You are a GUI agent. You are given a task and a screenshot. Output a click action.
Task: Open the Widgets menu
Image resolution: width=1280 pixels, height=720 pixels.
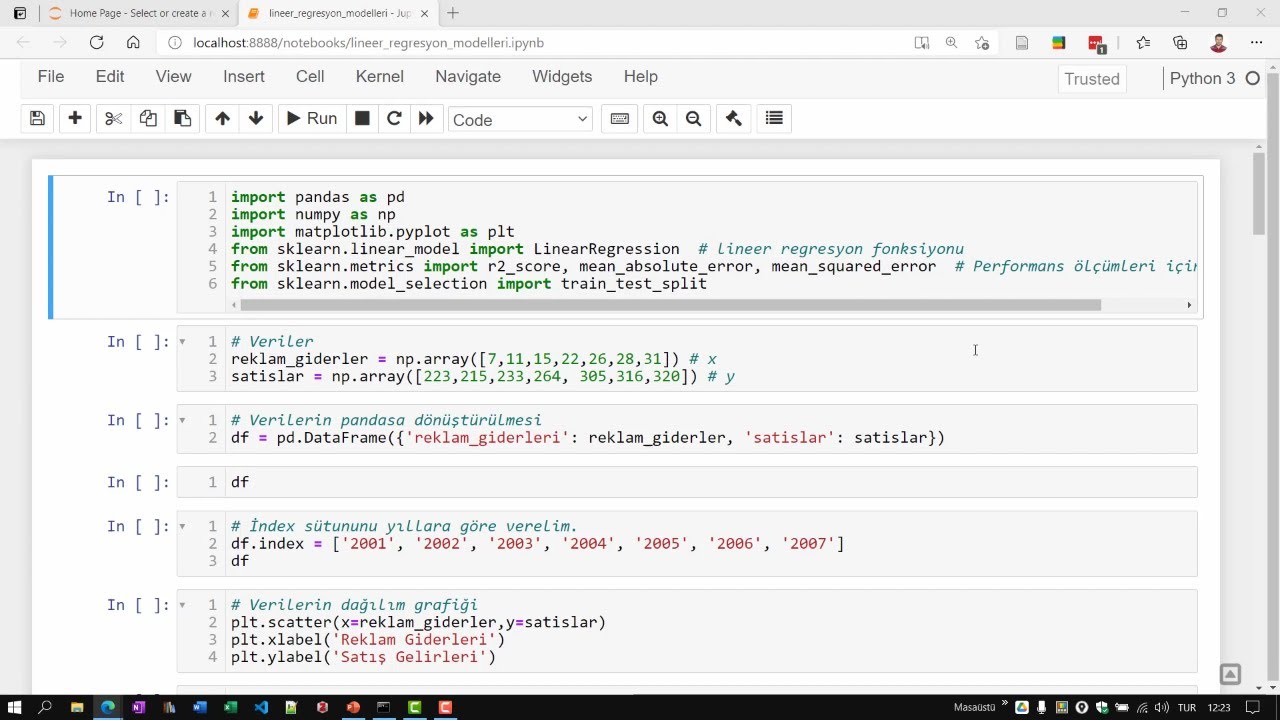562,76
